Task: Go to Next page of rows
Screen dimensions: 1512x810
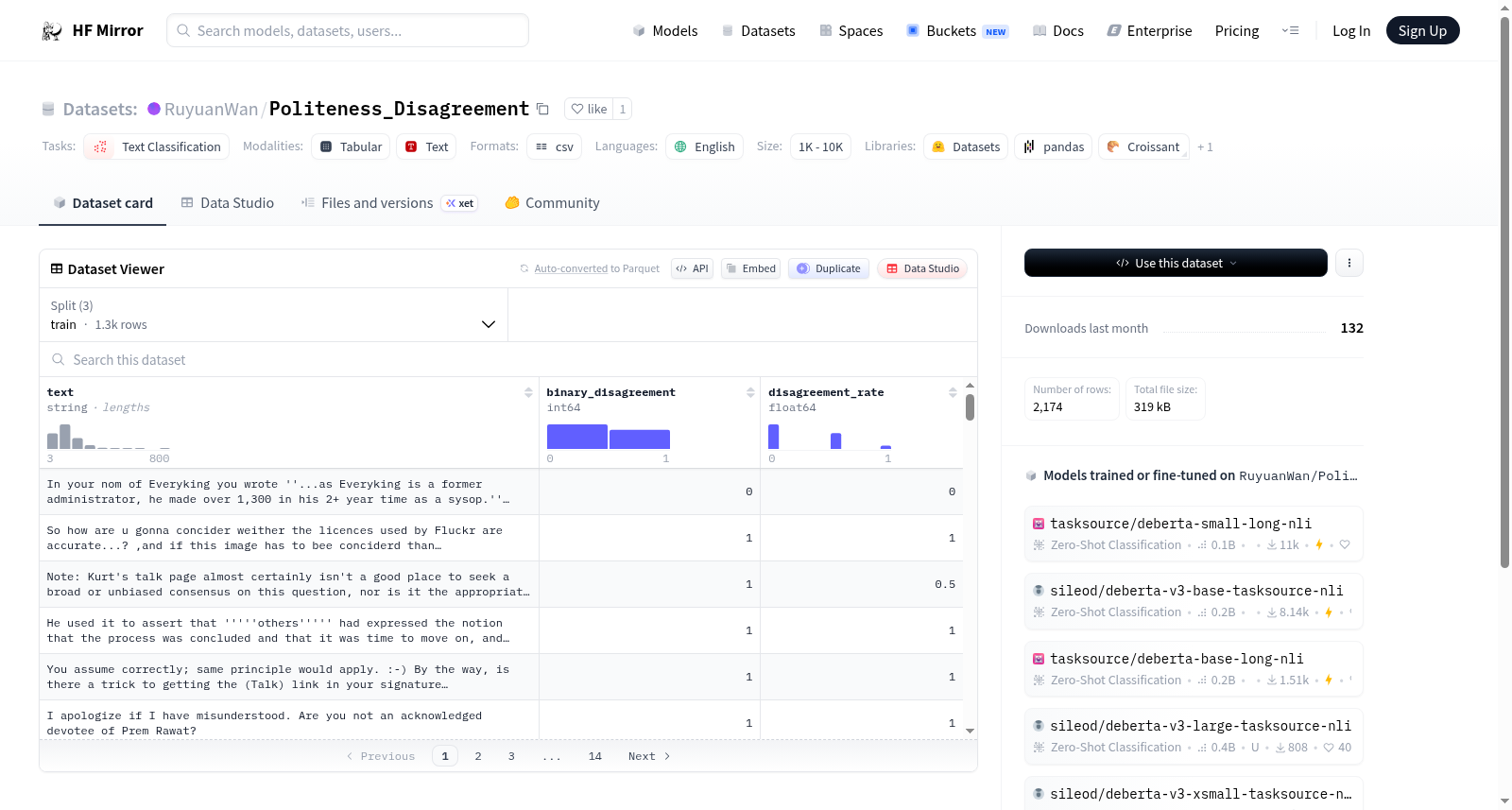Action: click(x=648, y=756)
